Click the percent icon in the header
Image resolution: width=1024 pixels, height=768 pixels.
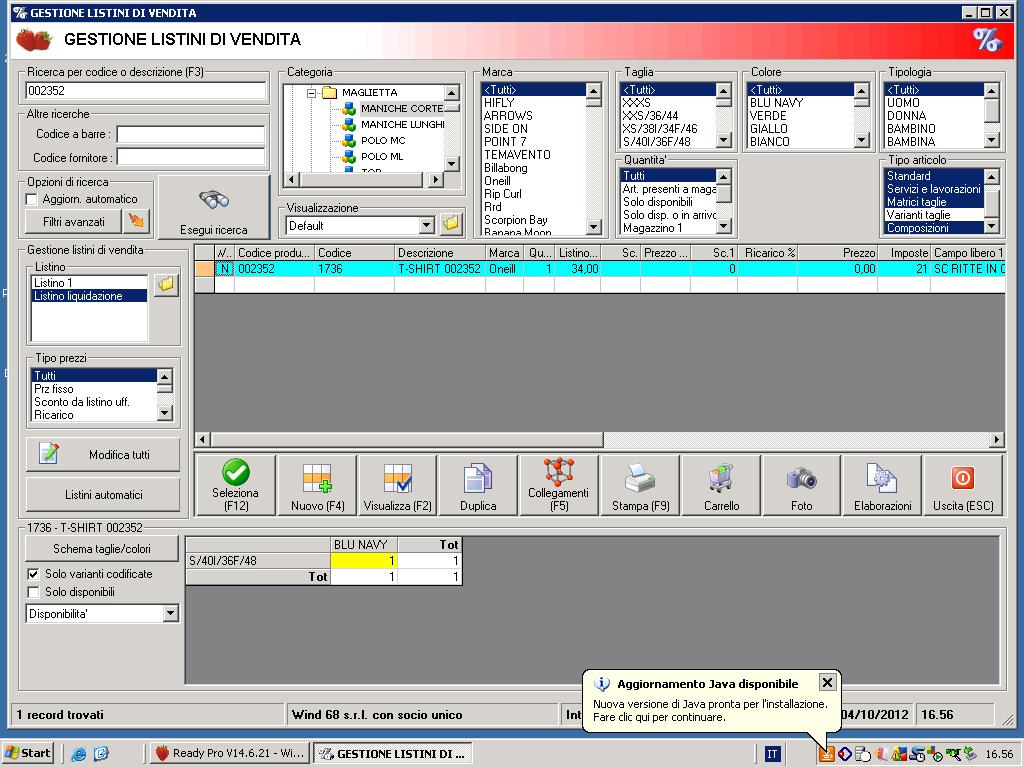coord(987,40)
